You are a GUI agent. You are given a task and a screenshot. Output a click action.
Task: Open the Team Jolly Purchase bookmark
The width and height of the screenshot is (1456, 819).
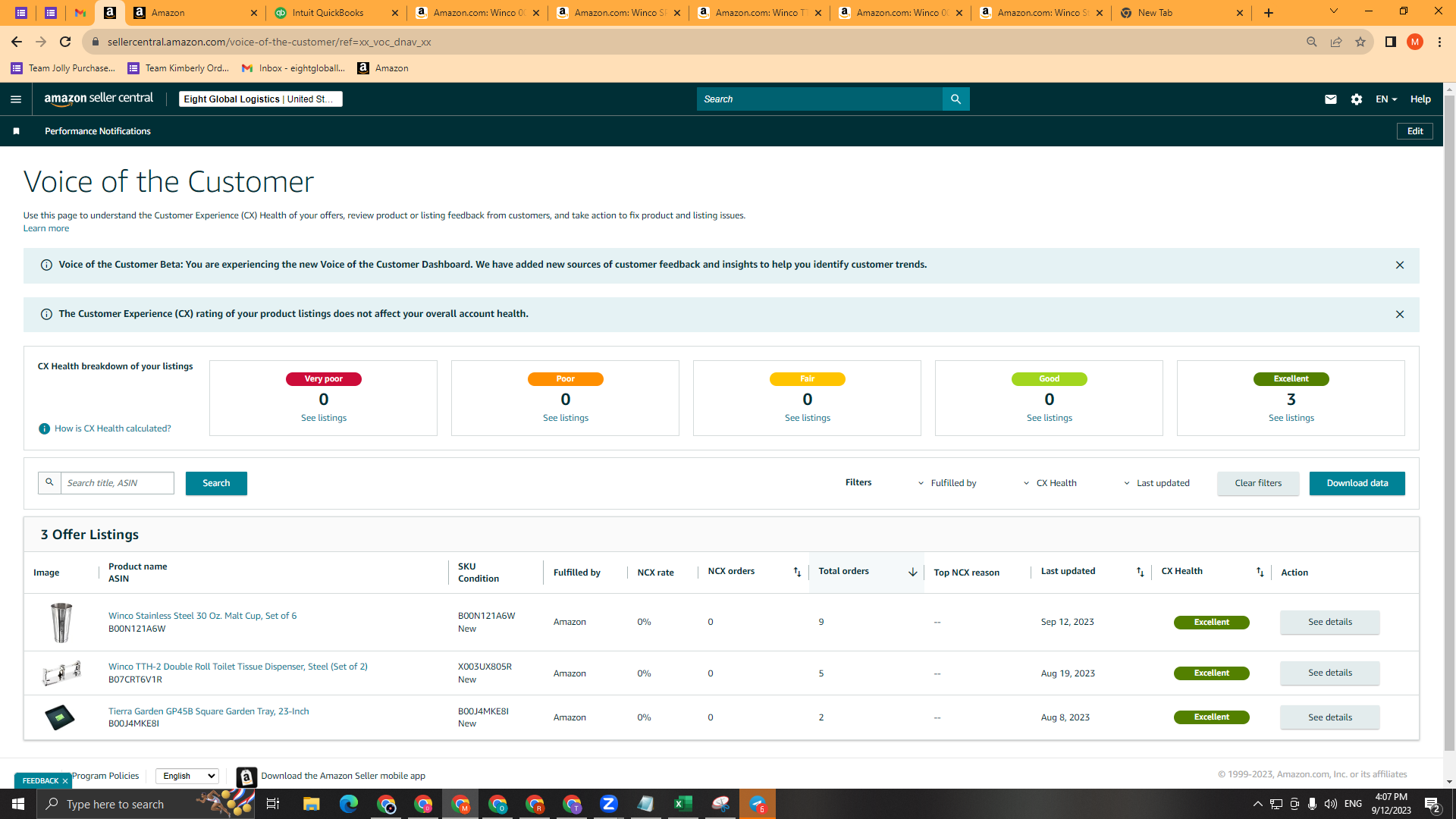point(64,68)
